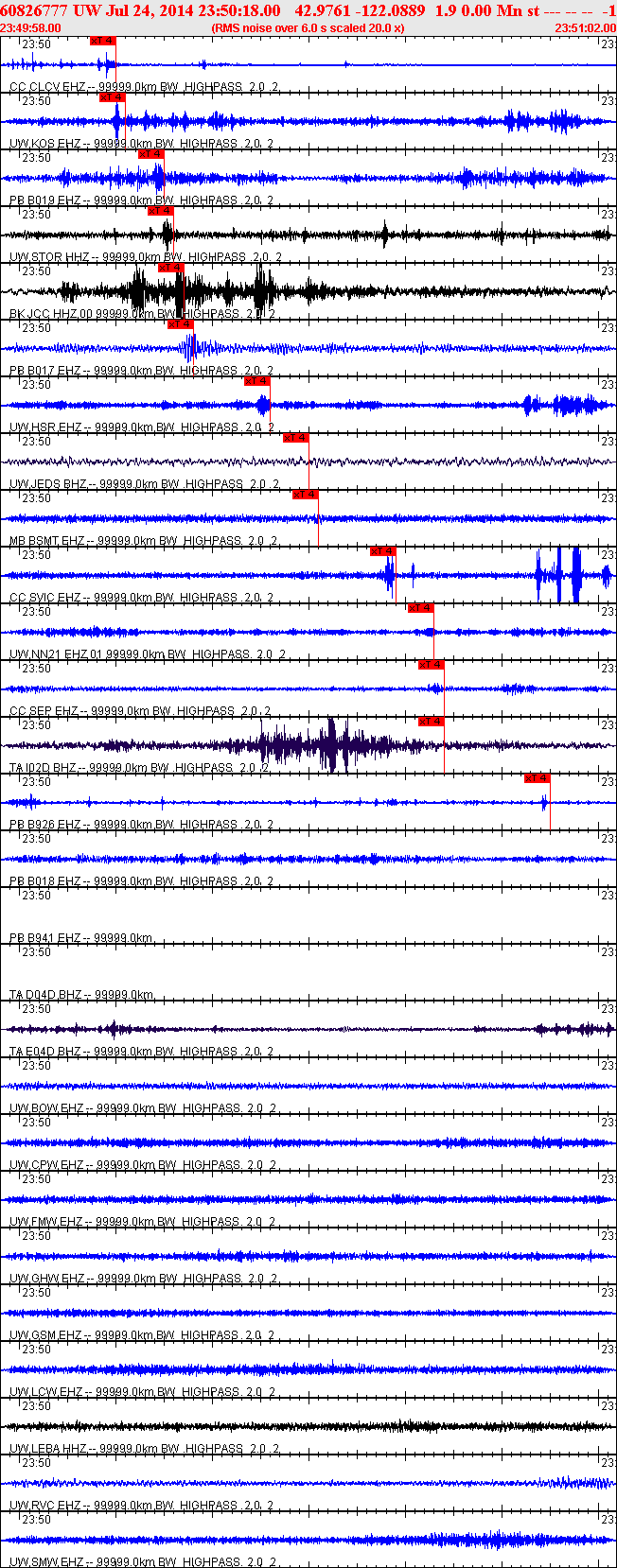Click the 'UW.RVC.EHZ' station label
Viewport: 617px width, 1568px height.
click(x=44, y=1506)
